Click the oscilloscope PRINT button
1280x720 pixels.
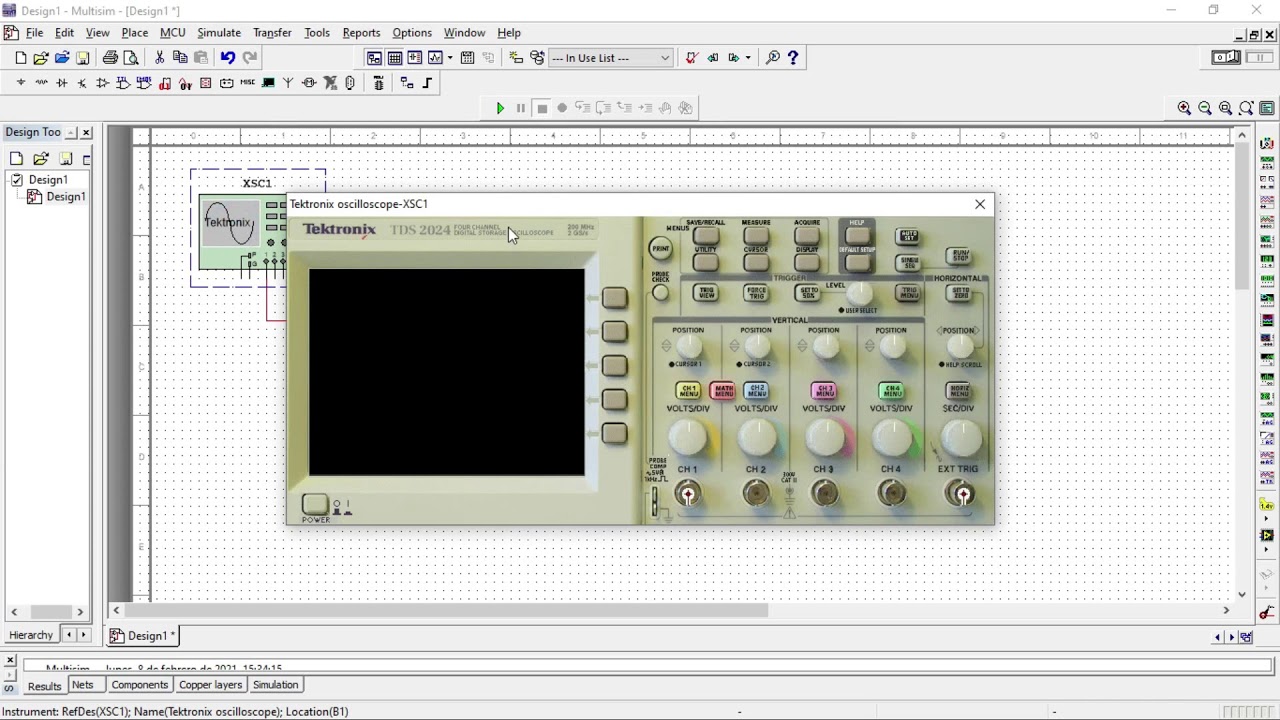click(x=660, y=248)
